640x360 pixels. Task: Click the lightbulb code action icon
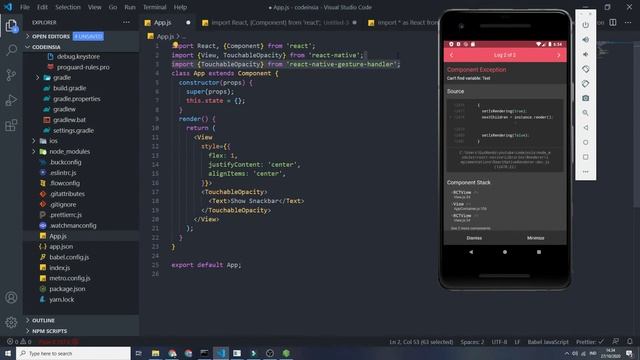click(175, 44)
